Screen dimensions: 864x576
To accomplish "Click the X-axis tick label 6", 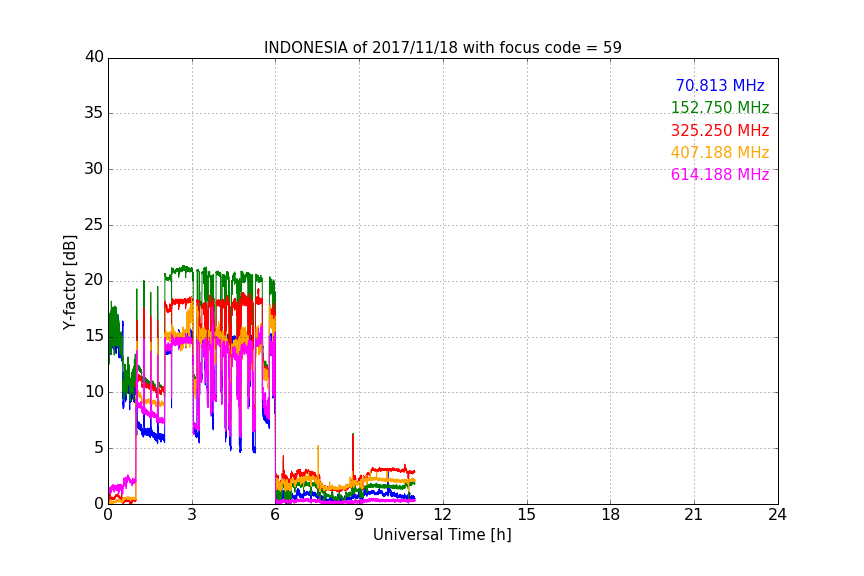I will coord(276,515).
